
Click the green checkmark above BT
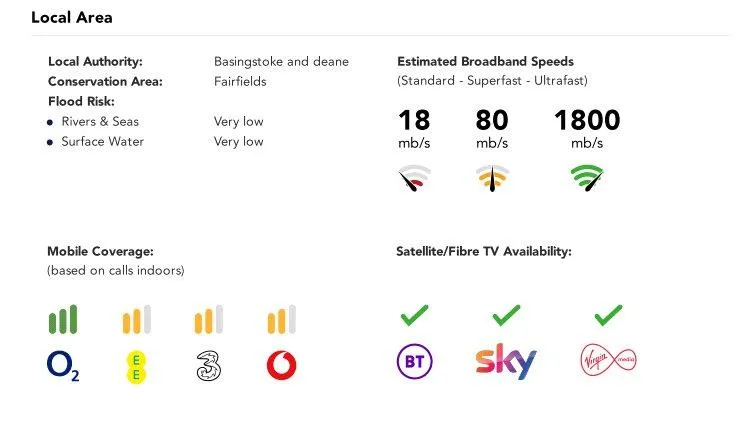[x=415, y=315]
